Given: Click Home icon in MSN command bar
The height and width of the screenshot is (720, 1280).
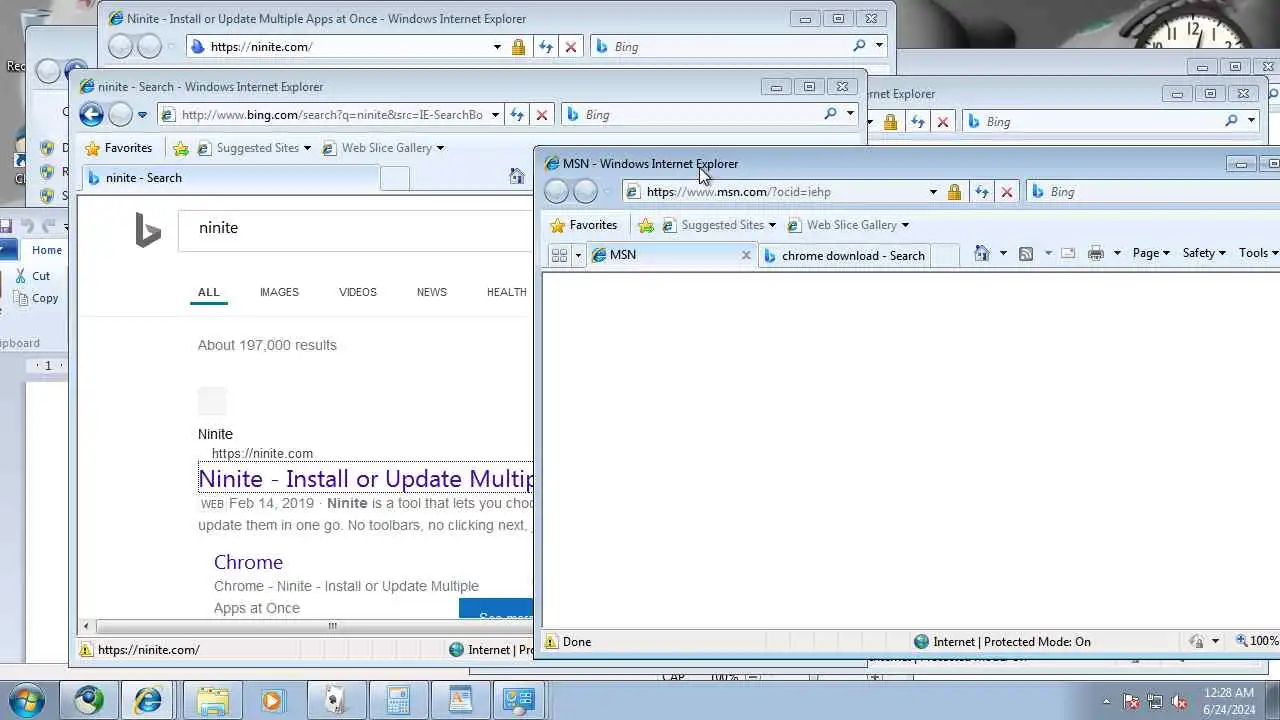Looking at the screenshot, I should pos(982,253).
